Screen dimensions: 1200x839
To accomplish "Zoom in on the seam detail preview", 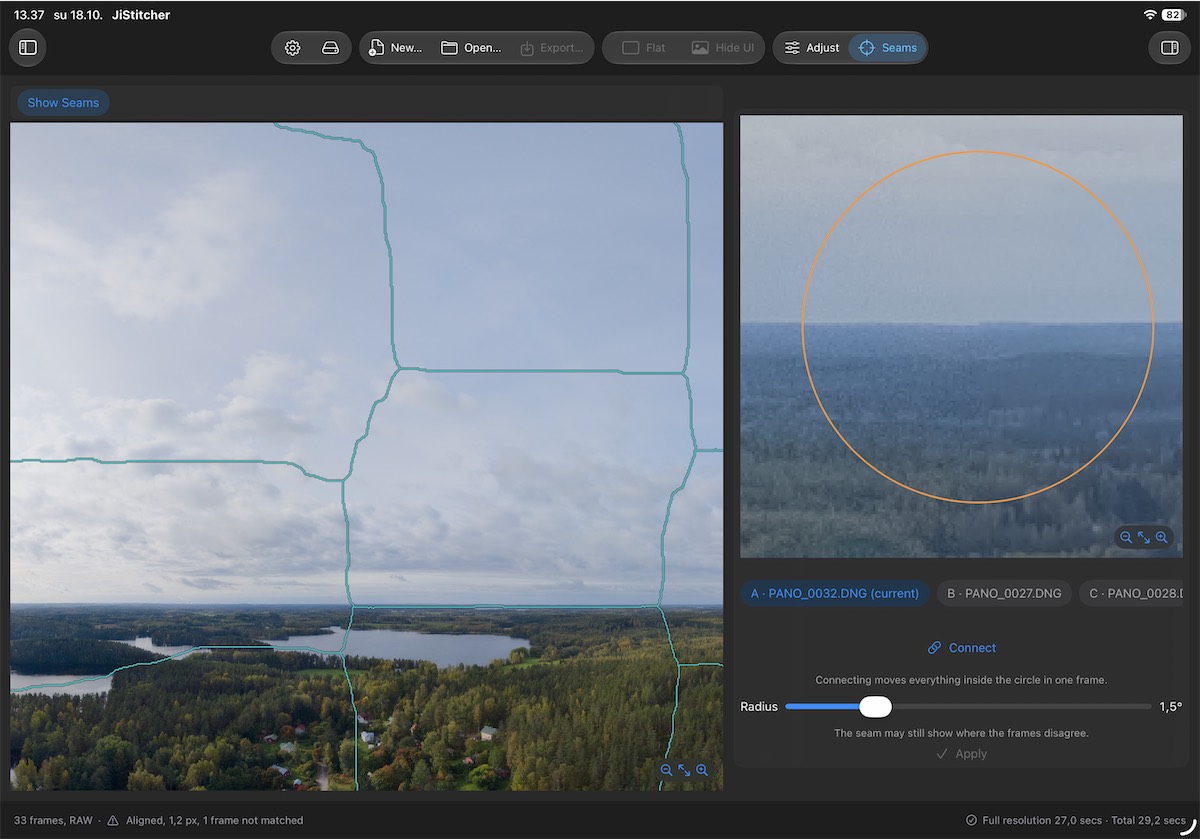I will (x=1162, y=537).
